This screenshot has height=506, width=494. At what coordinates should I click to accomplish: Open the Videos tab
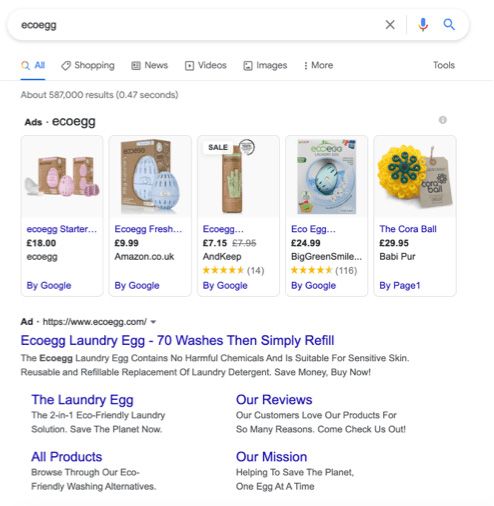[x=206, y=65]
